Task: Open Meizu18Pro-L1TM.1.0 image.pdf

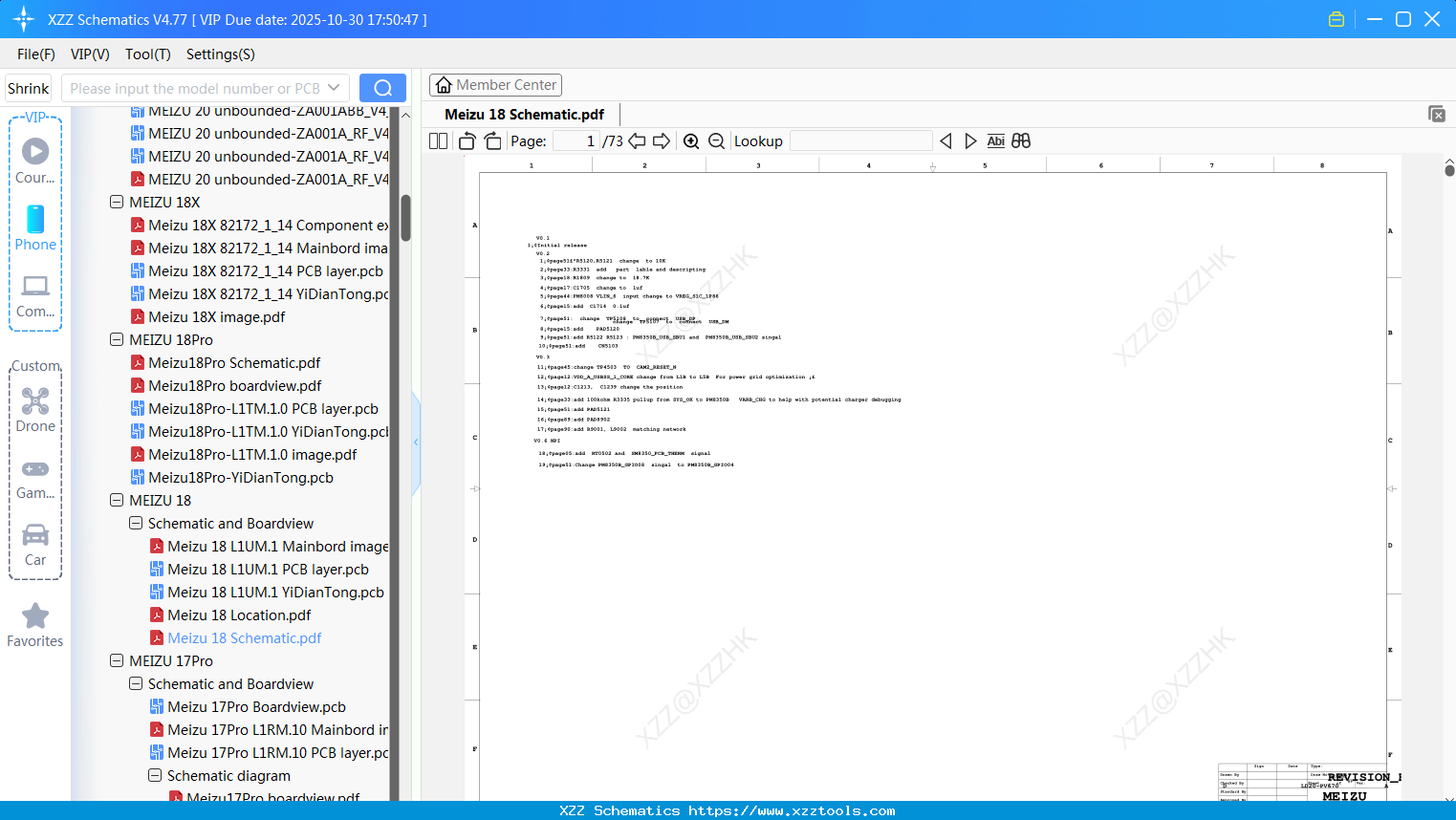Action: point(243,455)
